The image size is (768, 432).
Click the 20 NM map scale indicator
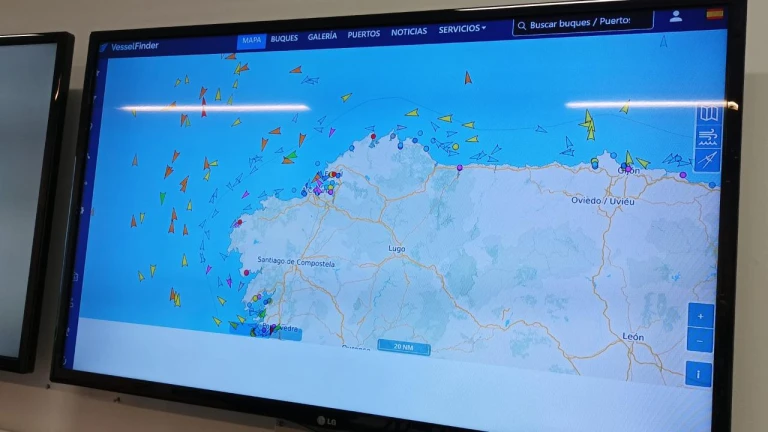404,348
